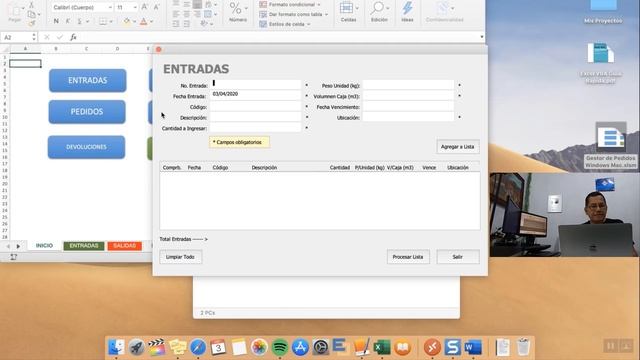Switch to the red SALIDAS sheet tab
640x360 pixels.
tap(124, 246)
